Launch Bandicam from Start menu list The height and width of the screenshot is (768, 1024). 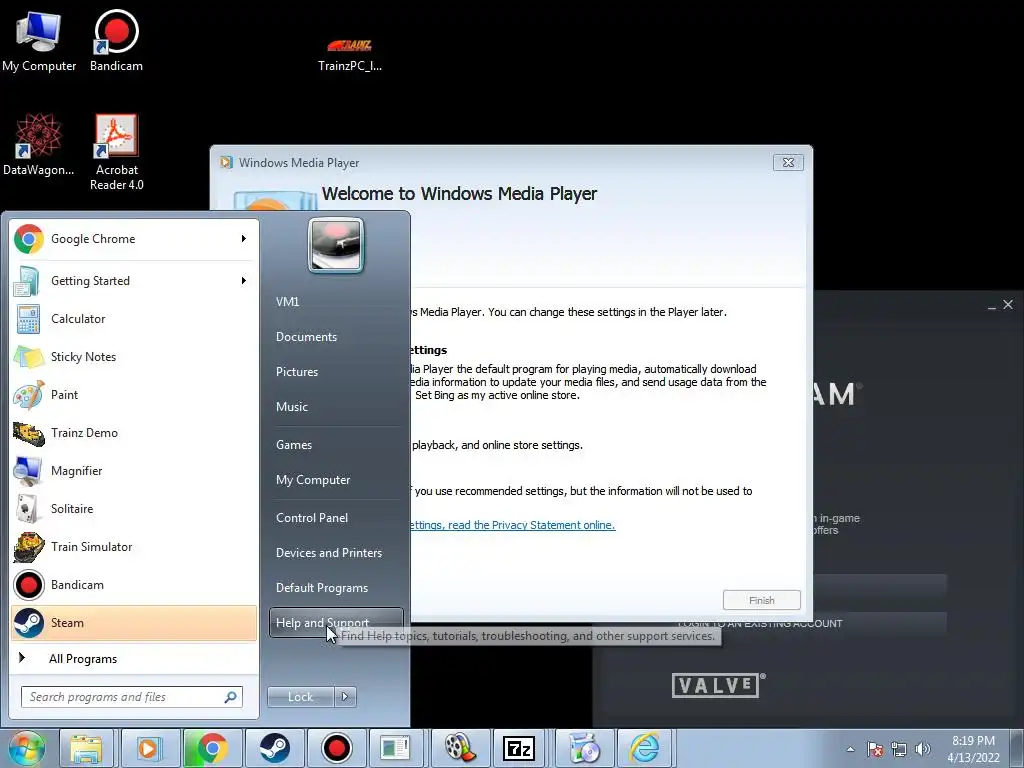tap(134, 584)
